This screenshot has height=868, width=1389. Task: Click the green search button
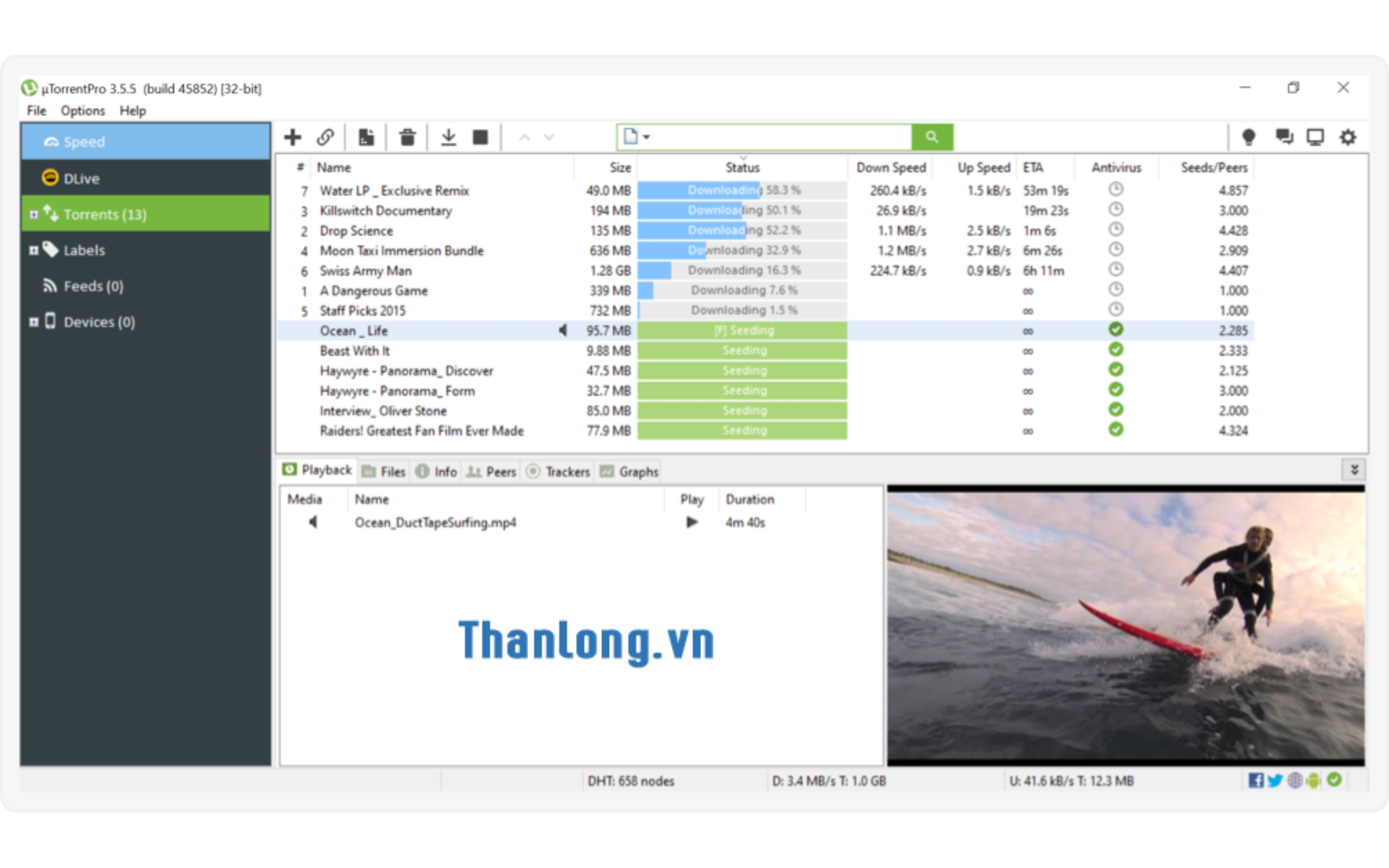tap(931, 137)
